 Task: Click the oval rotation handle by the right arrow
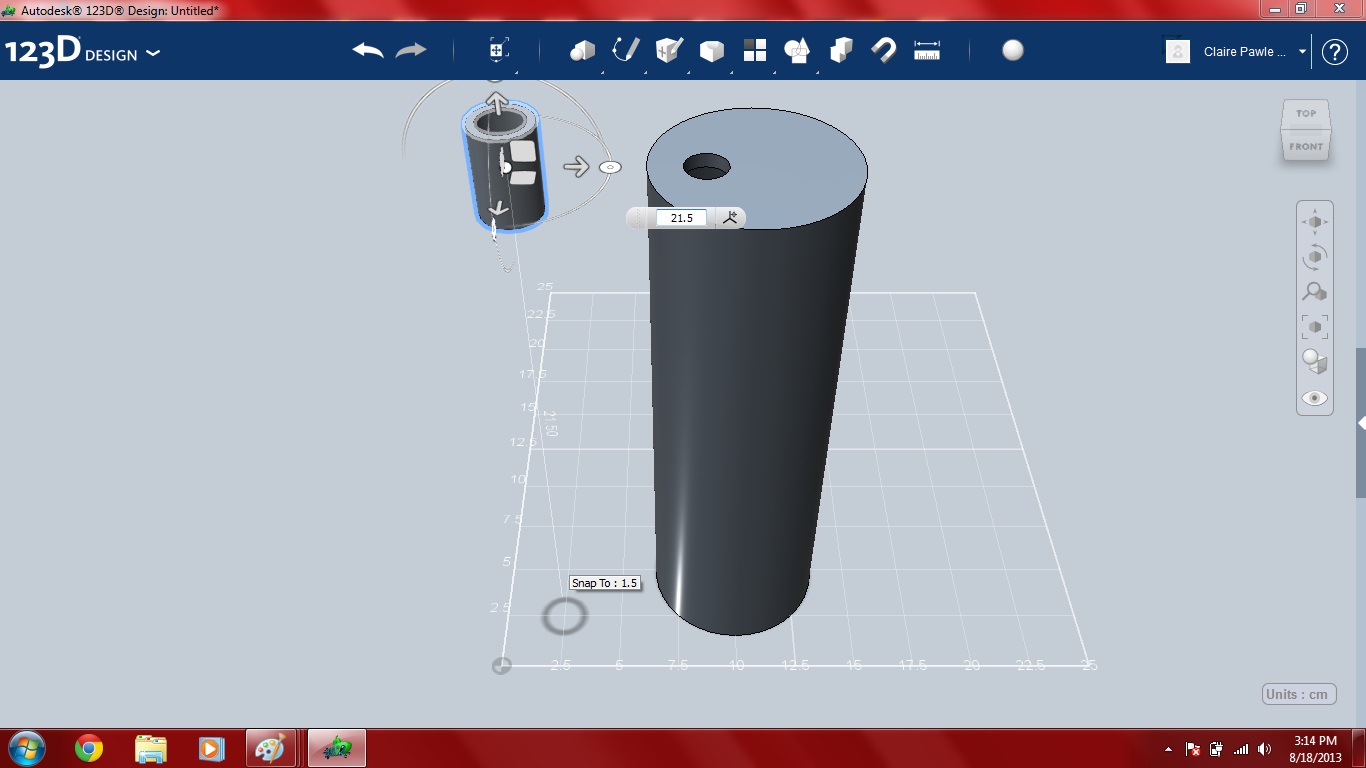pos(610,167)
